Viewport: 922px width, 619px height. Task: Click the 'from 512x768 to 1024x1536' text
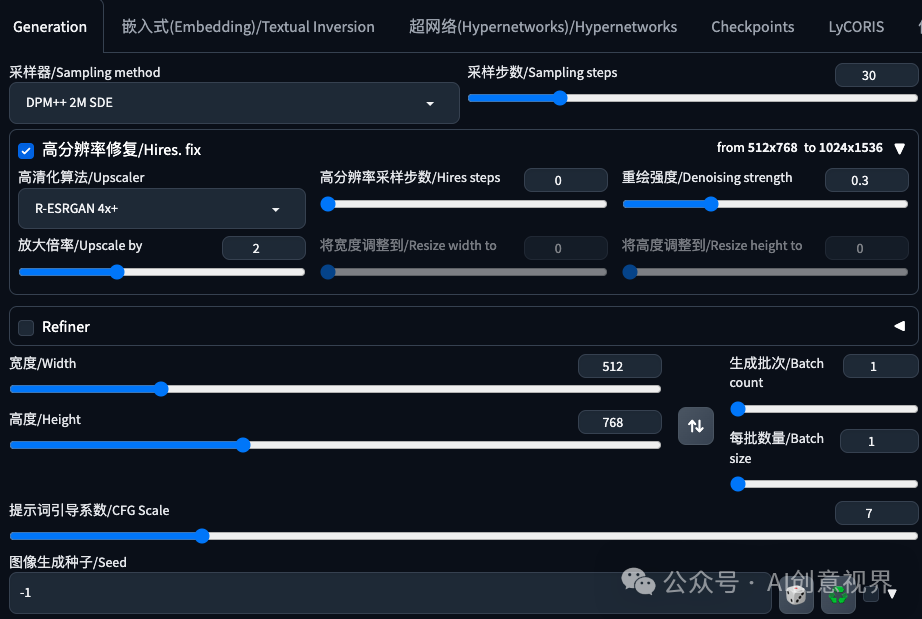tap(800, 148)
